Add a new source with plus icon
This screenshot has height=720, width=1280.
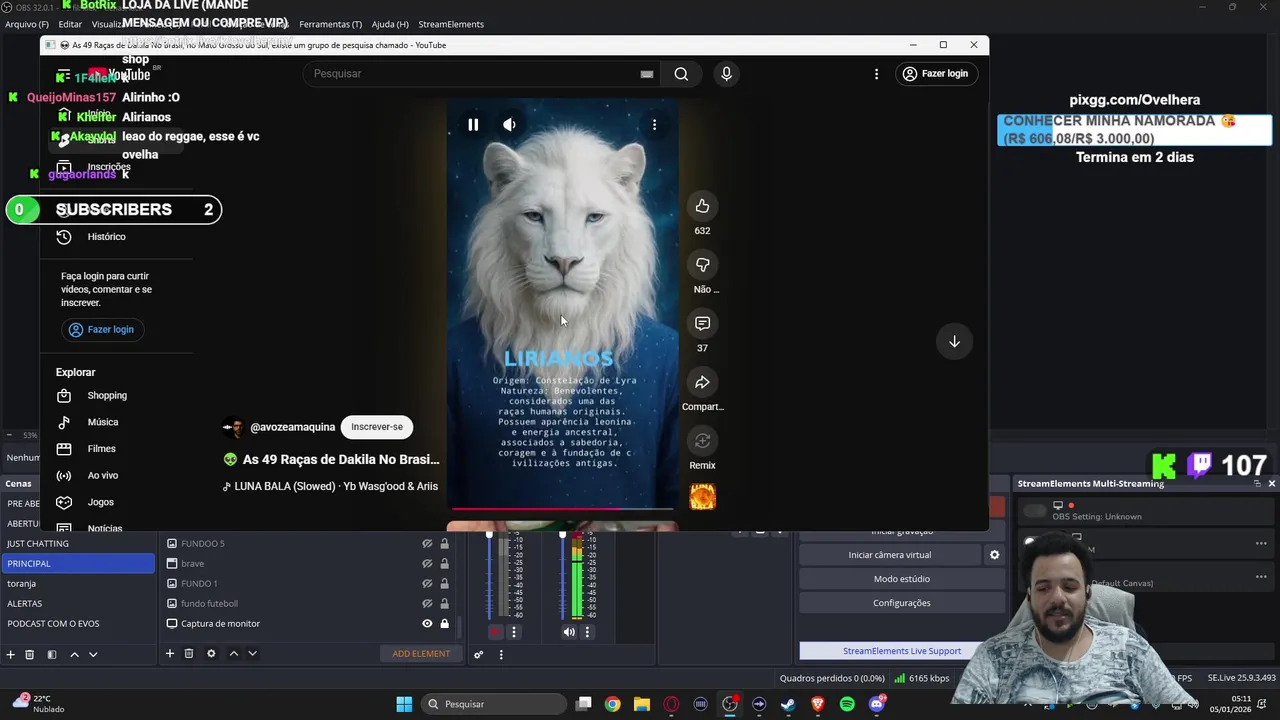(170, 654)
